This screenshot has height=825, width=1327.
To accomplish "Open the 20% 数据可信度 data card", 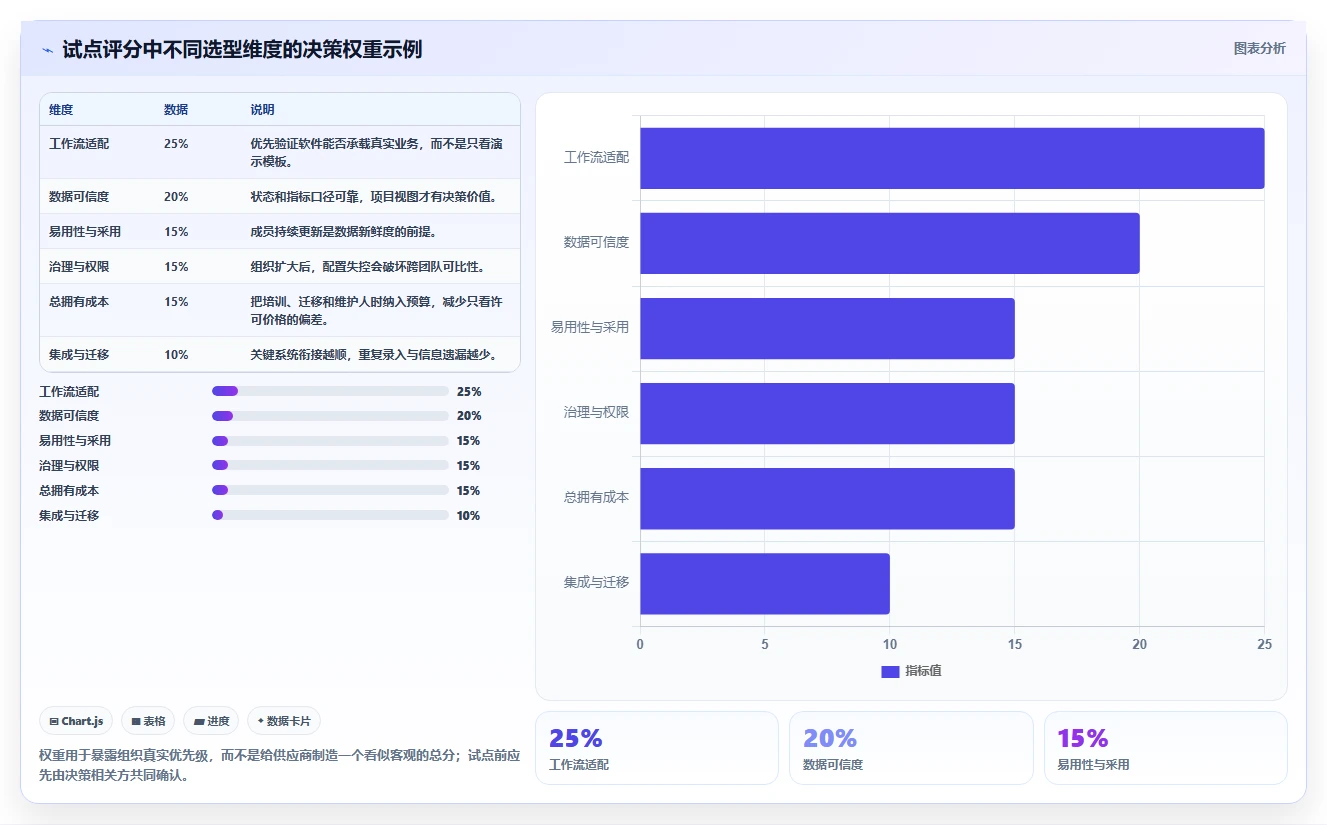I will pyautogui.click(x=911, y=748).
